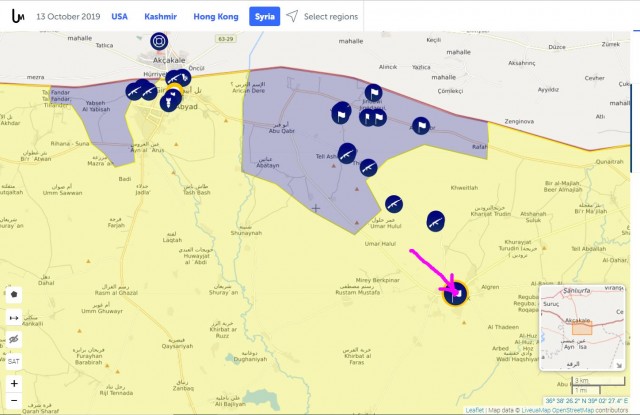The width and height of the screenshot is (640, 415).
Task: Click rifle marker near Umar Hulul
Action: 394,204
